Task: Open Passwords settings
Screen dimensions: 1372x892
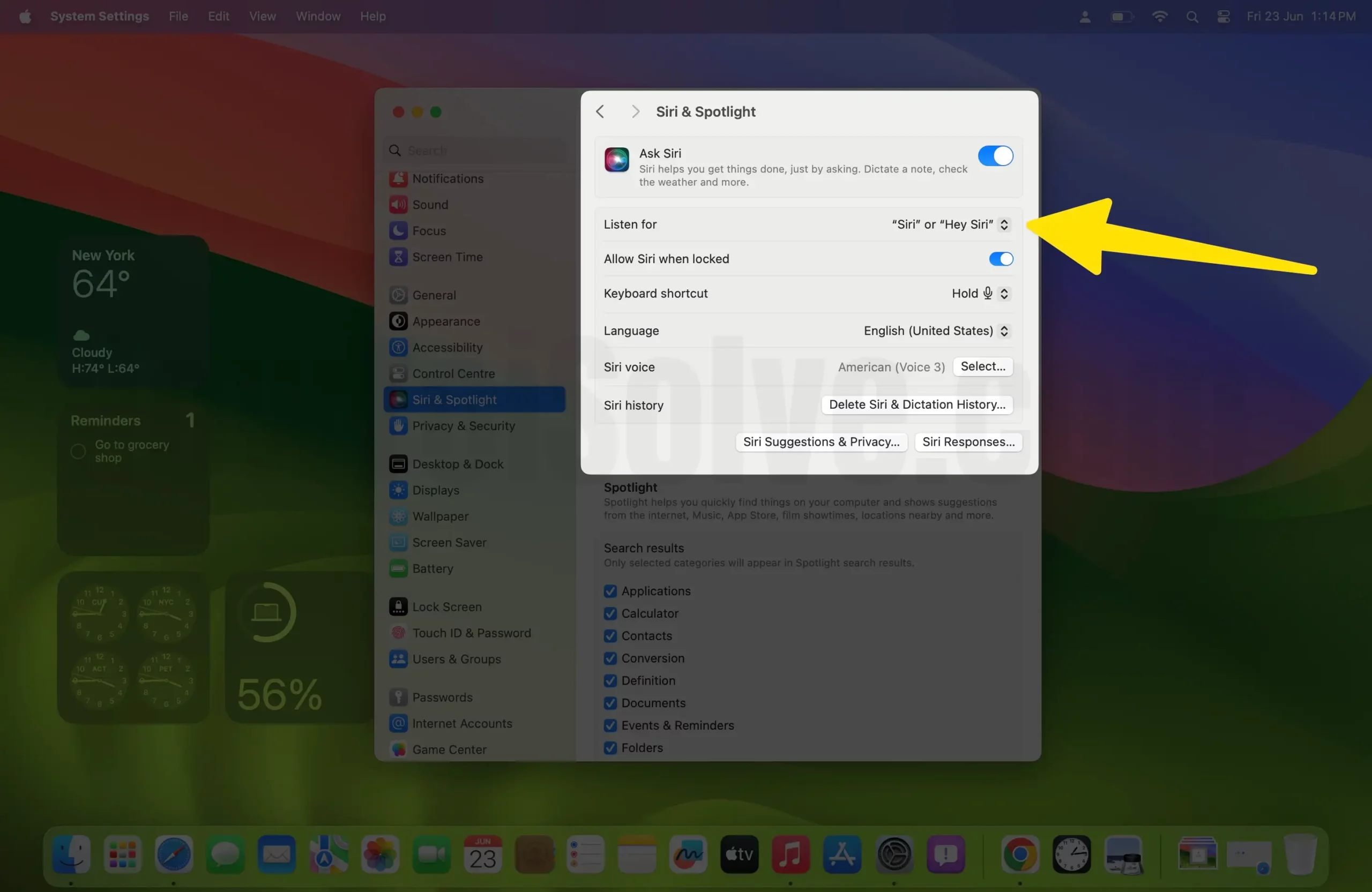Action: point(474,697)
